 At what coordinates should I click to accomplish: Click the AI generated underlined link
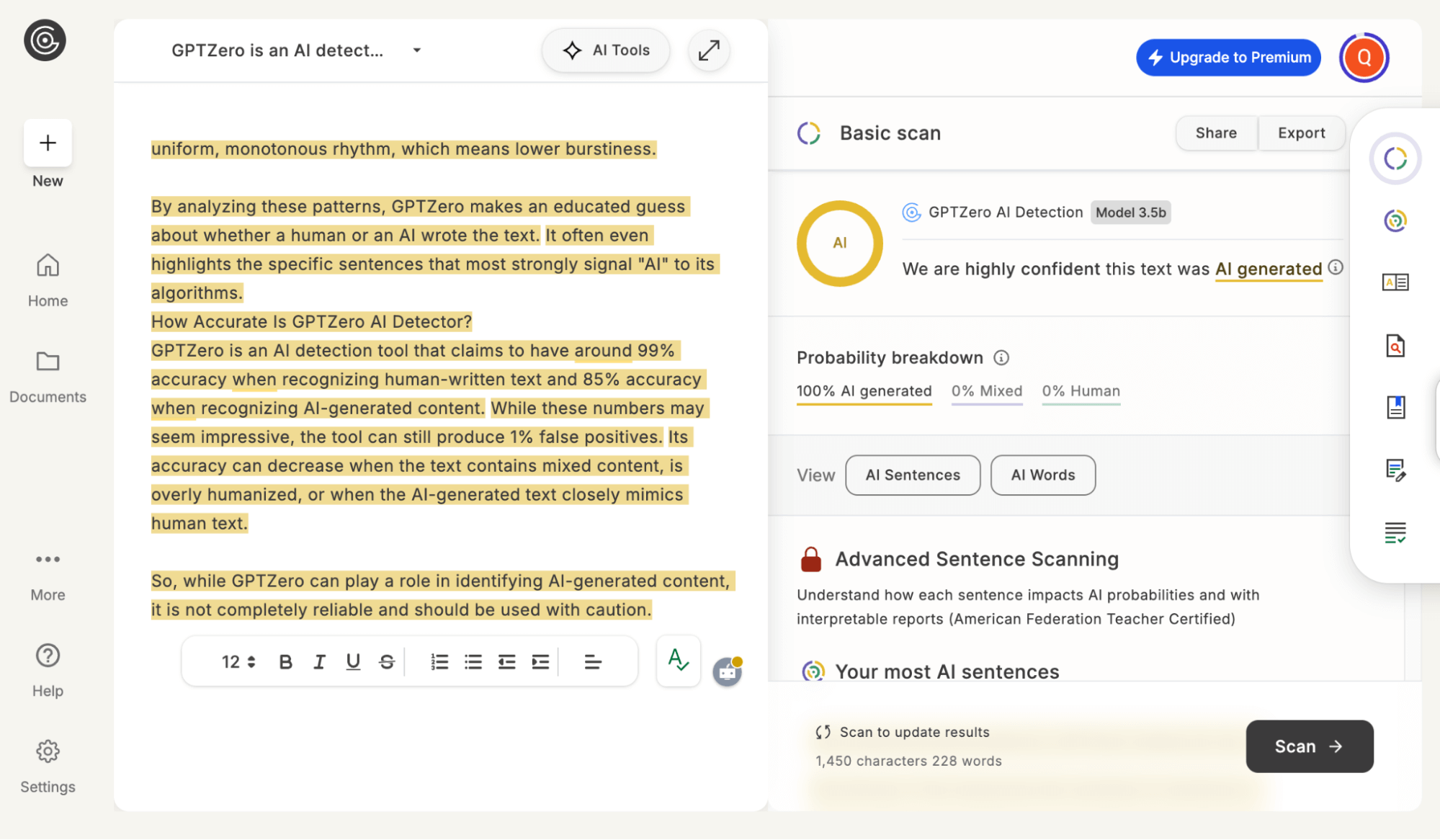click(1269, 269)
